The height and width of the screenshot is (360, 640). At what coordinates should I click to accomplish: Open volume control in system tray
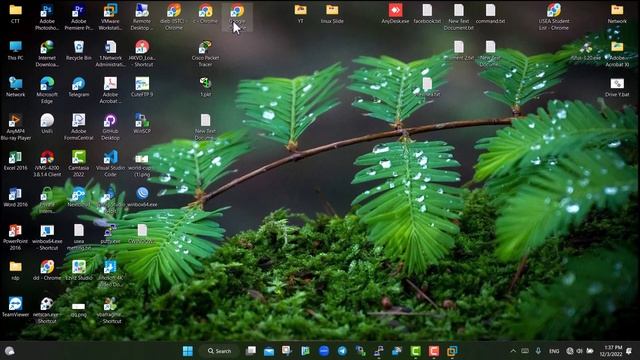point(580,351)
